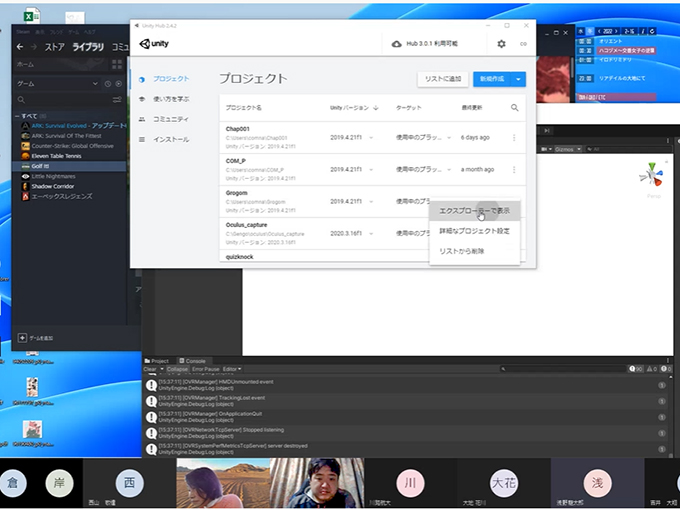Expand the 新規作成 dropdown arrow
Screen dimensions: 680x510
pos(518,79)
